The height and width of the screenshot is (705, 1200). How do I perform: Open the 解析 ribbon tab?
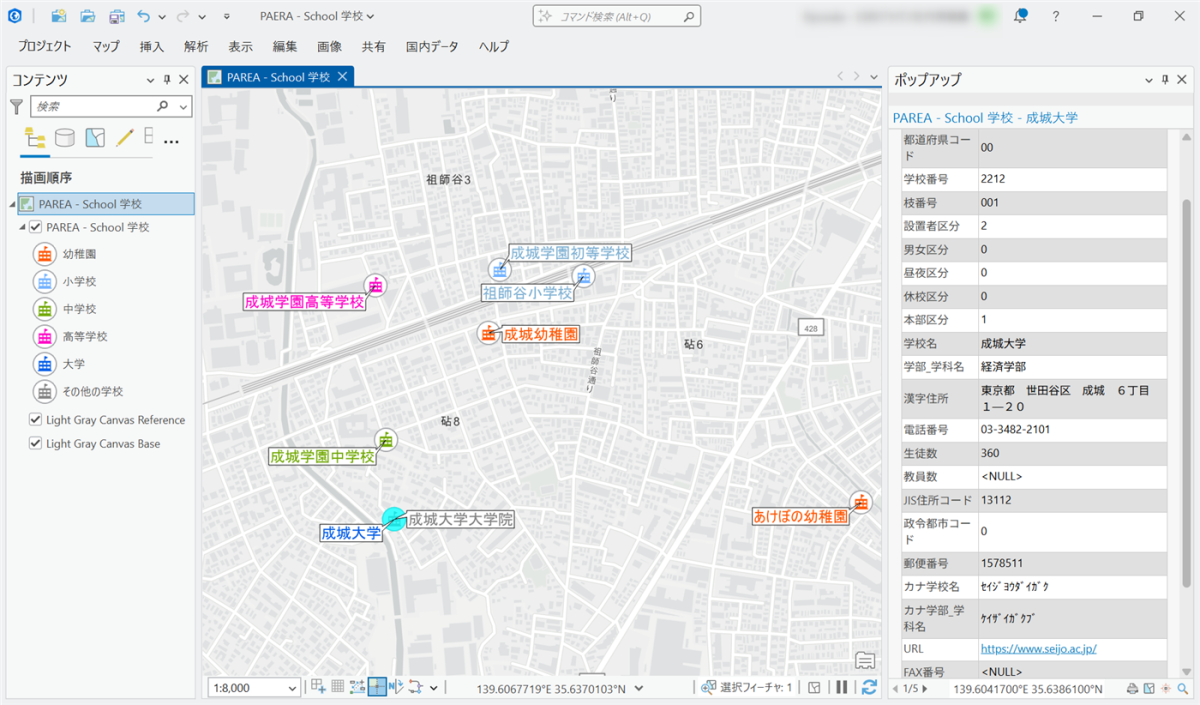pyautogui.click(x=196, y=46)
